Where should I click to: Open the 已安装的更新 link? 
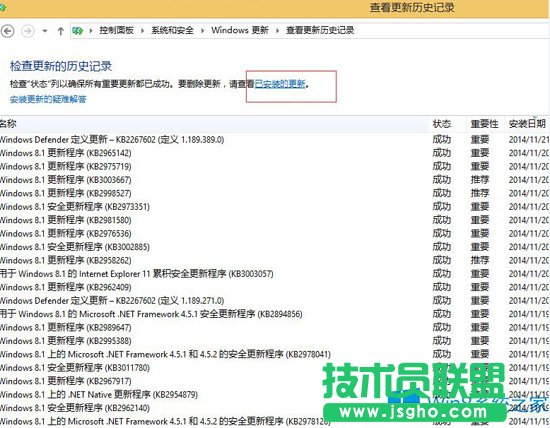tap(280, 84)
